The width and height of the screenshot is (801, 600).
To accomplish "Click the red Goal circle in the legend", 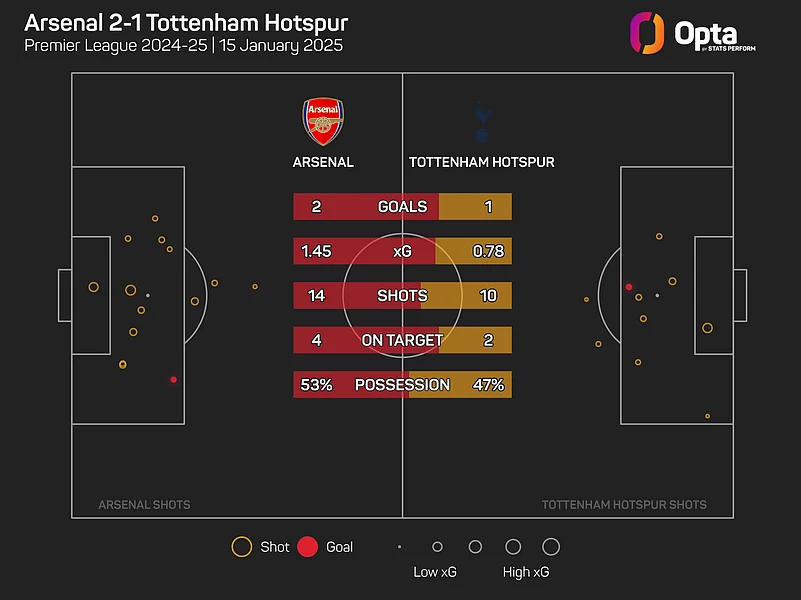I will point(308,547).
